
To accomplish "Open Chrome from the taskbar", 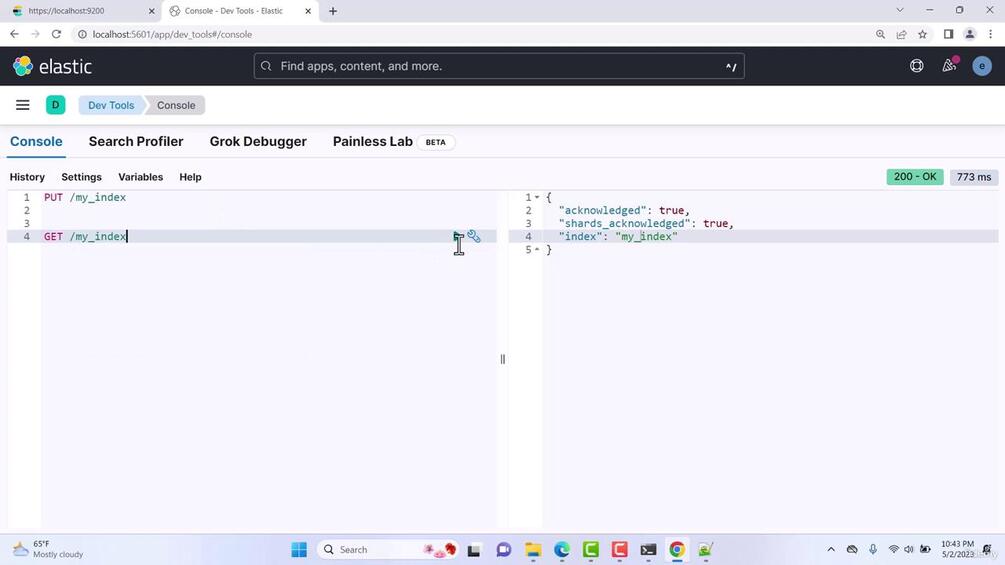I will coord(677,550).
